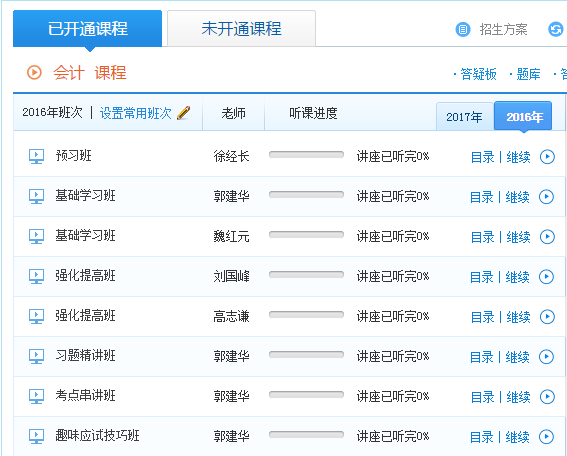
Task: Click 继续 for 魏红元's 基础学习班
Action: 518,237
